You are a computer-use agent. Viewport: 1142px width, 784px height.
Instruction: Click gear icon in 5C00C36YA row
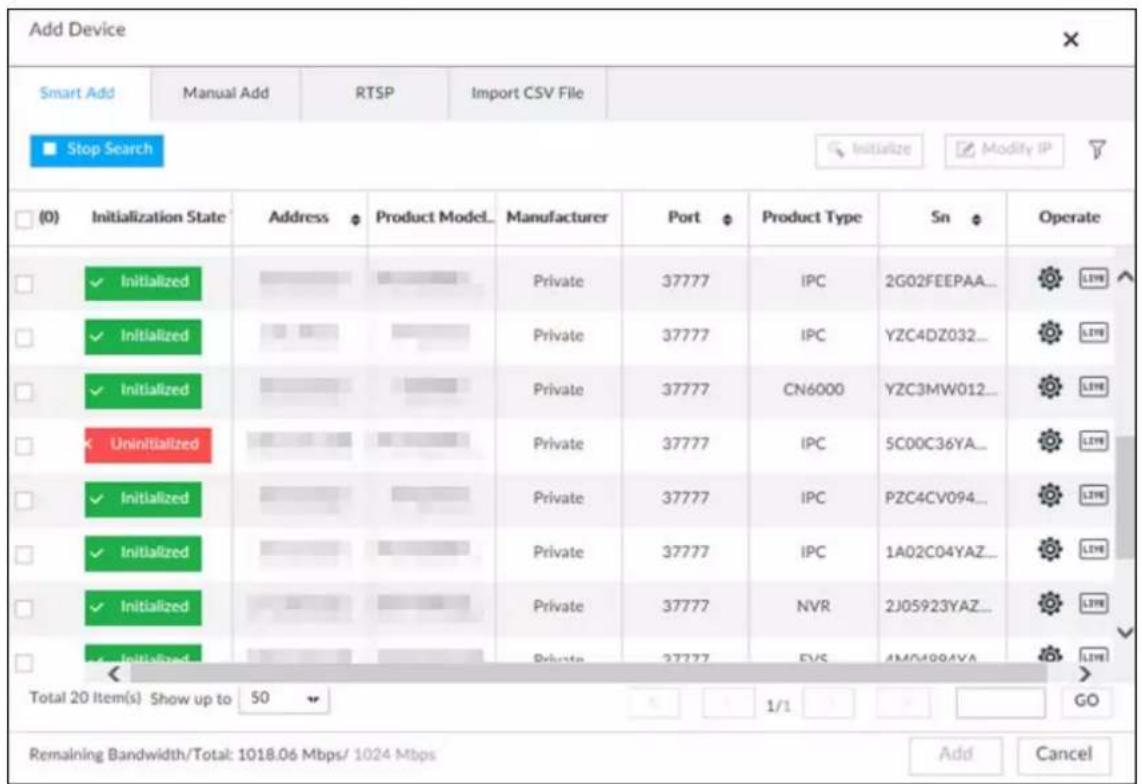pos(1050,441)
